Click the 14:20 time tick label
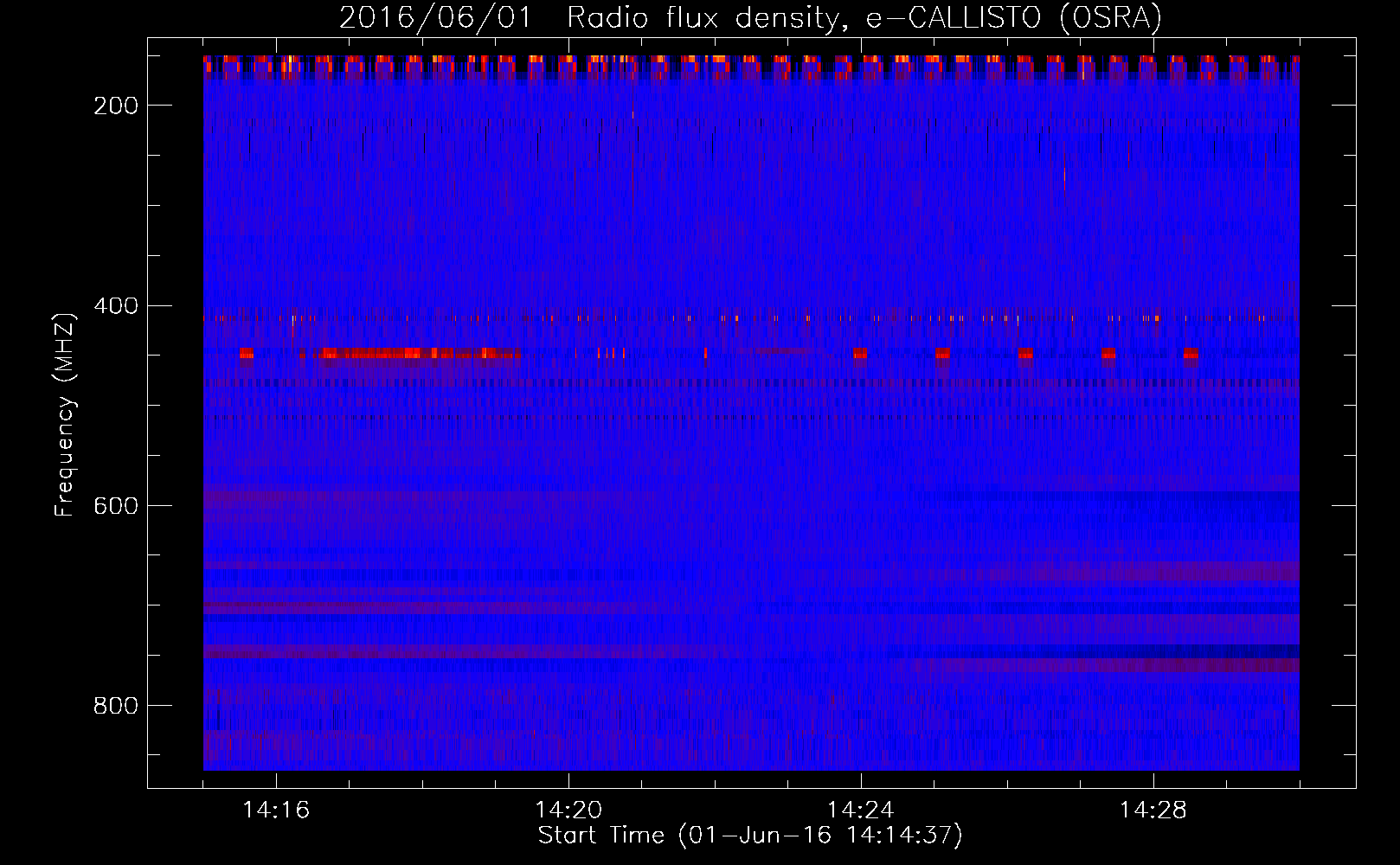 (568, 811)
